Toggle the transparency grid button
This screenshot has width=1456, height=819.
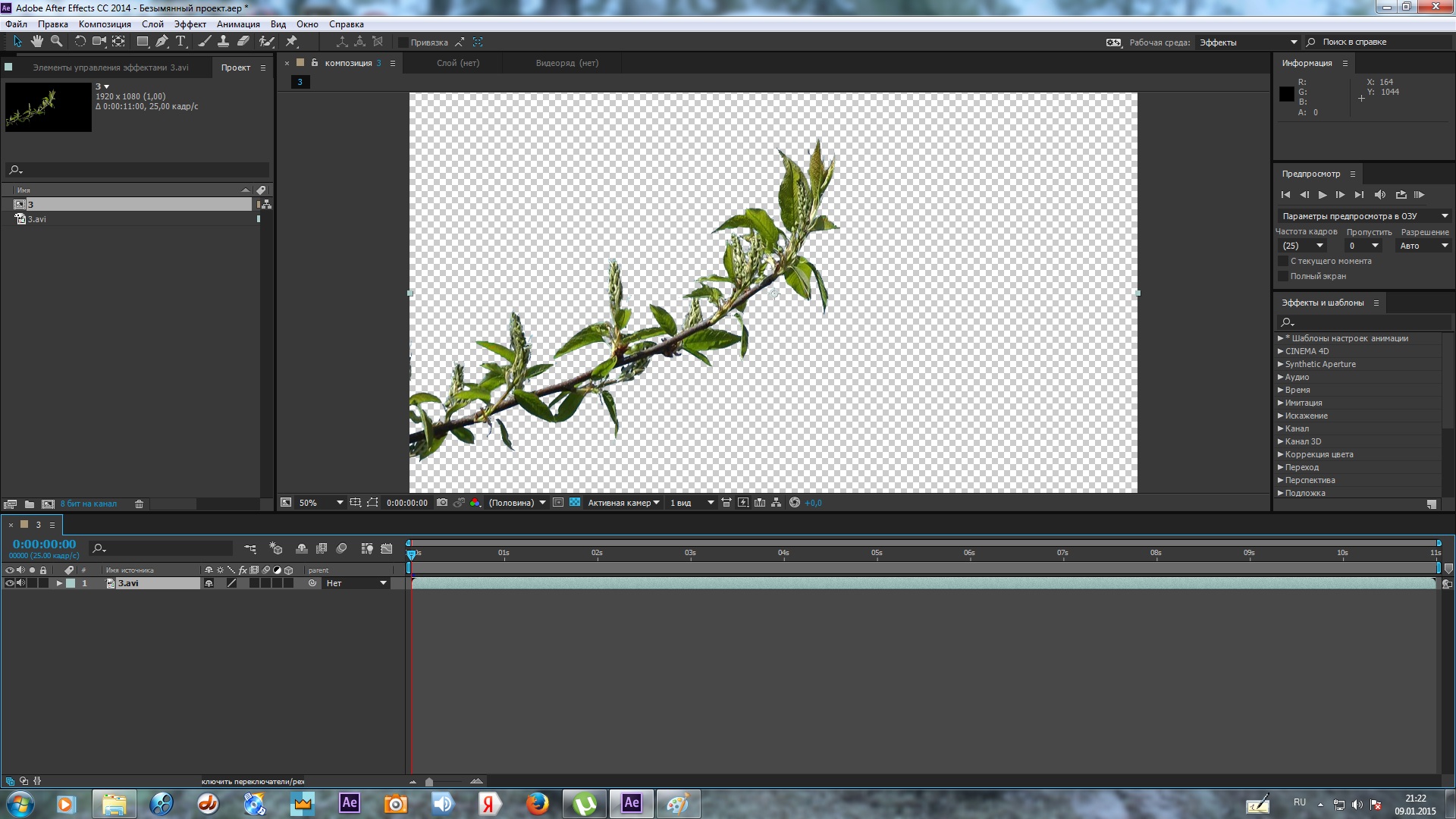coord(575,503)
